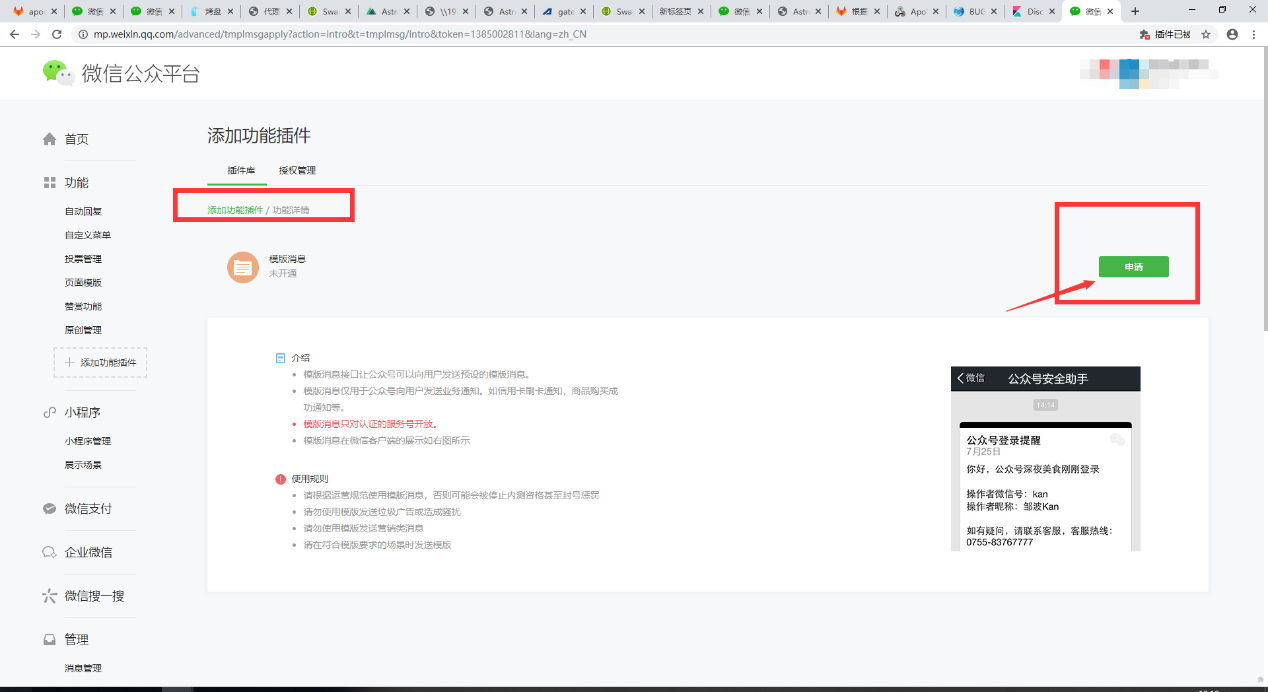Image resolution: width=1268 pixels, height=692 pixels.
Task: Click the WeChat logo in the page header
Action: [58, 73]
